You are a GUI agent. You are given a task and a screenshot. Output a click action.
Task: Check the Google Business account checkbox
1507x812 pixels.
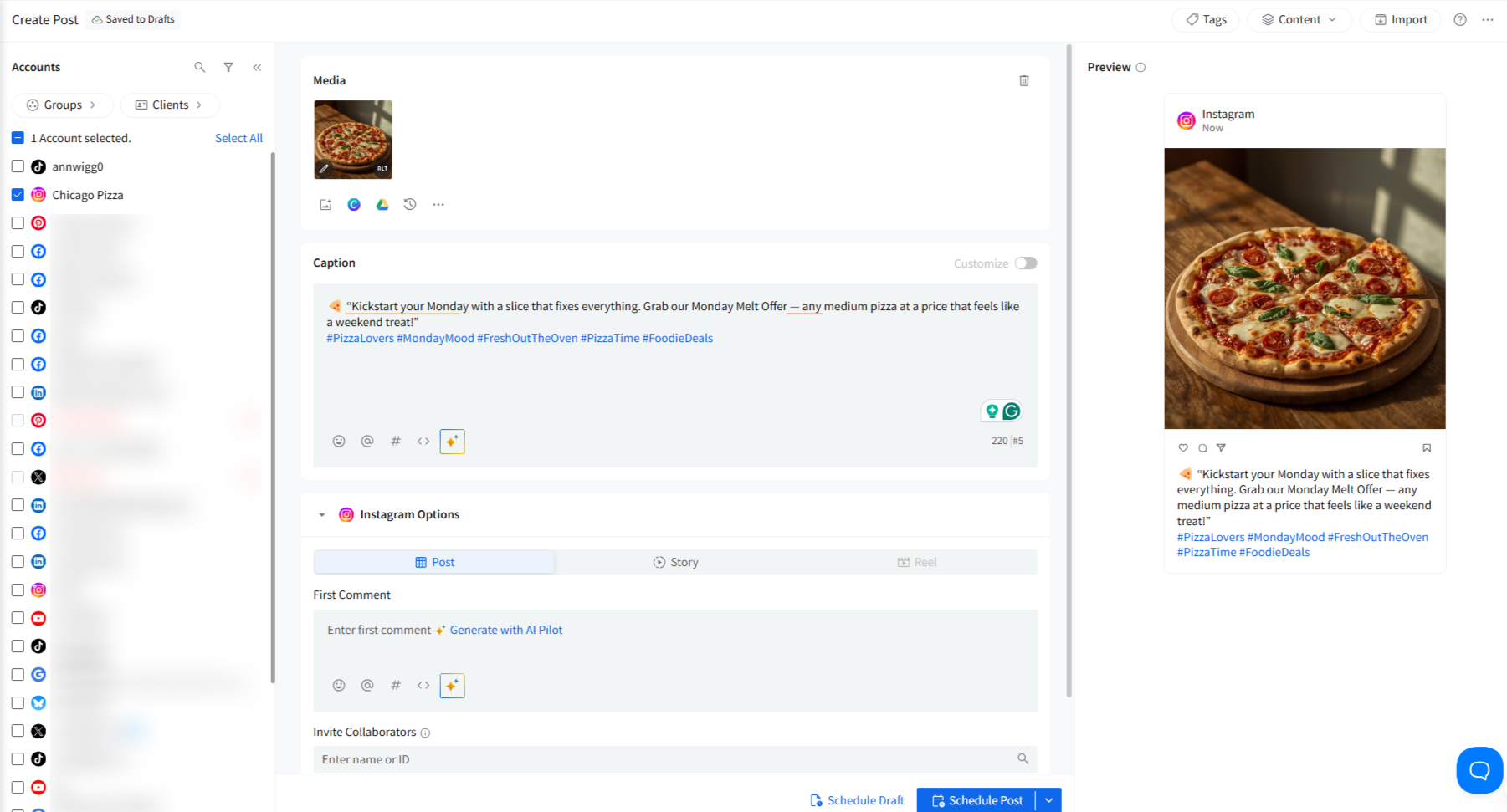[18, 674]
